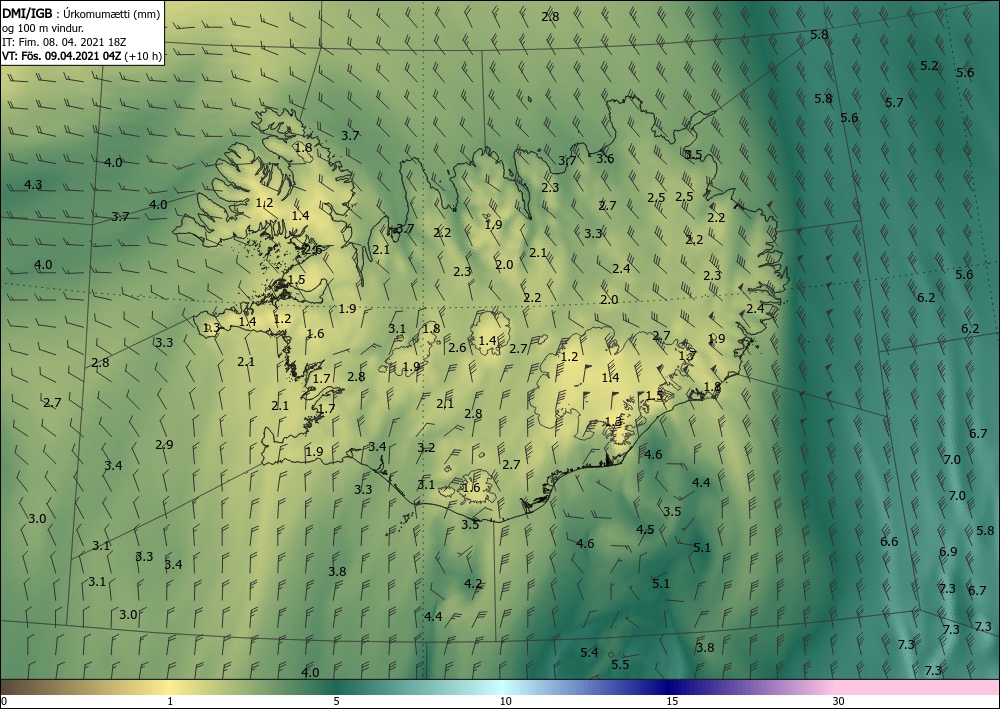1000x709 pixels.
Task: Pick the dark navy band of the color bar
Action: pyautogui.click(x=670, y=687)
